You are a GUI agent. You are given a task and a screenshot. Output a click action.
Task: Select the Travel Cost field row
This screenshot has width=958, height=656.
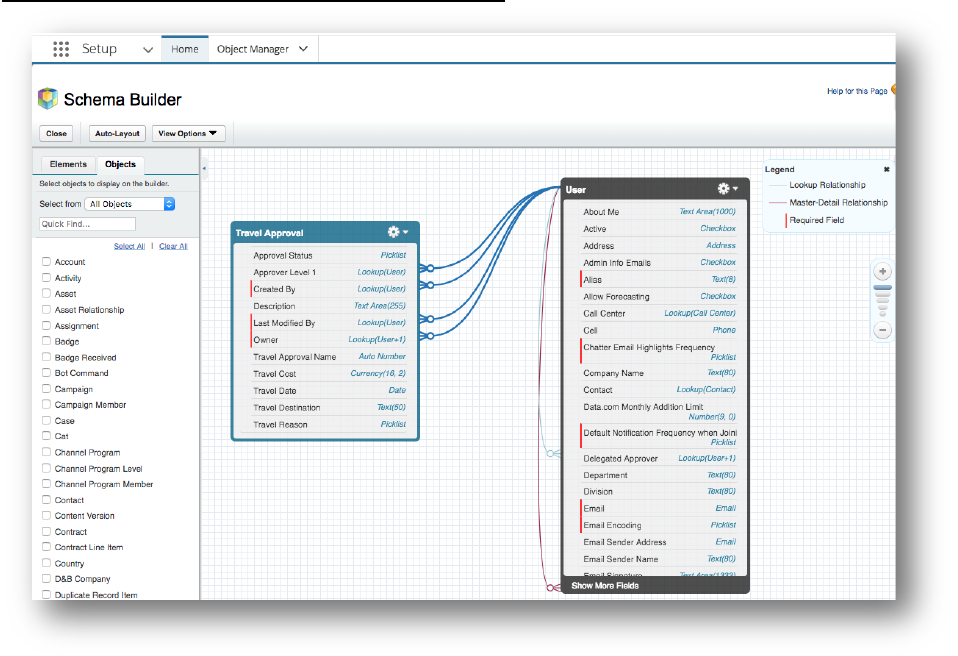pos(329,374)
